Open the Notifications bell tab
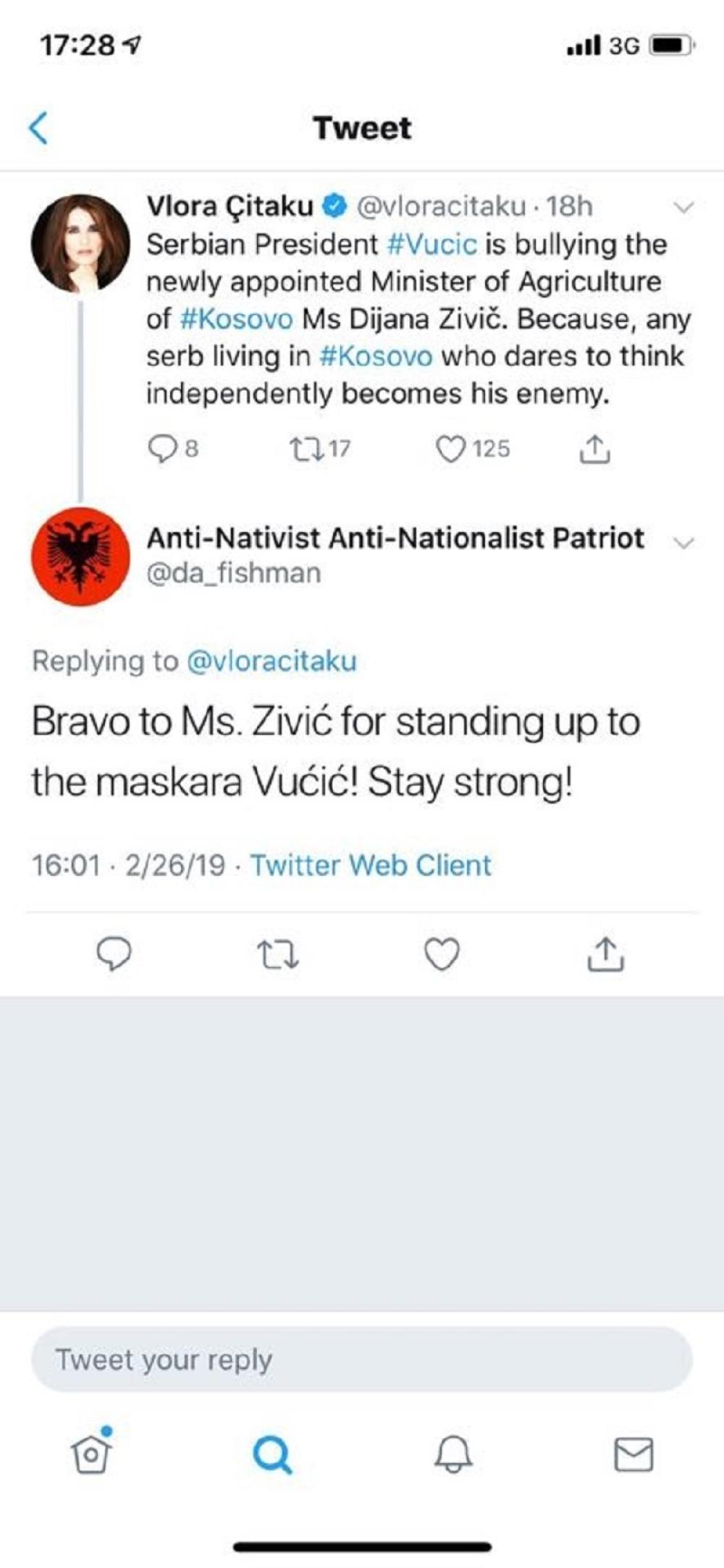Screen dimensions: 724x1568 click(x=453, y=1454)
